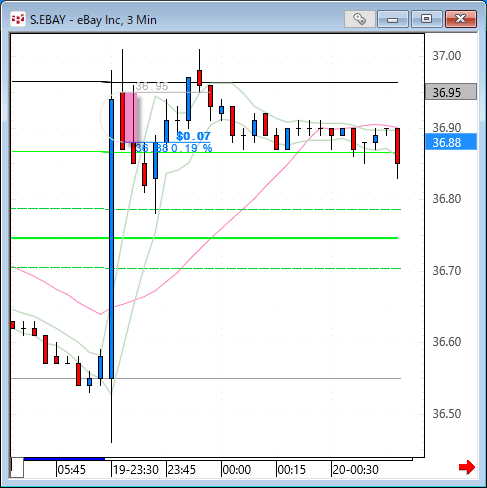Click the 0.19 % measurement annotation

coord(192,148)
